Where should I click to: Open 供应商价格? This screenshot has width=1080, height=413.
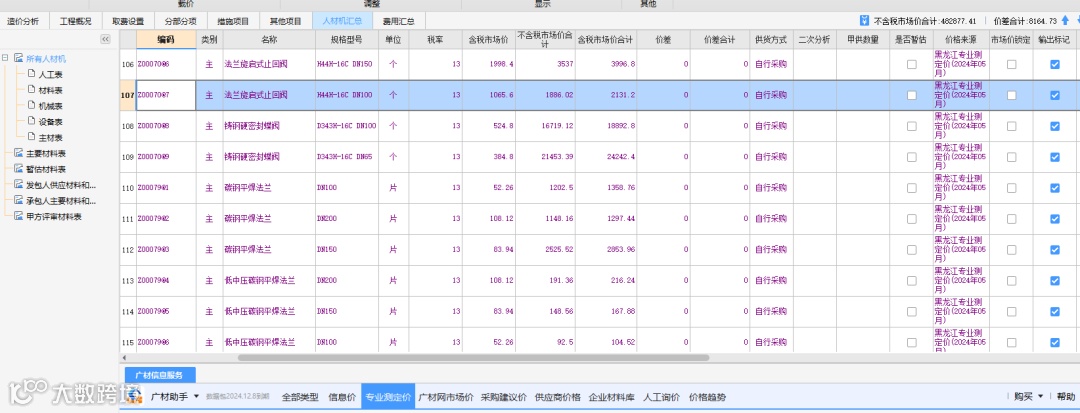[557, 397]
